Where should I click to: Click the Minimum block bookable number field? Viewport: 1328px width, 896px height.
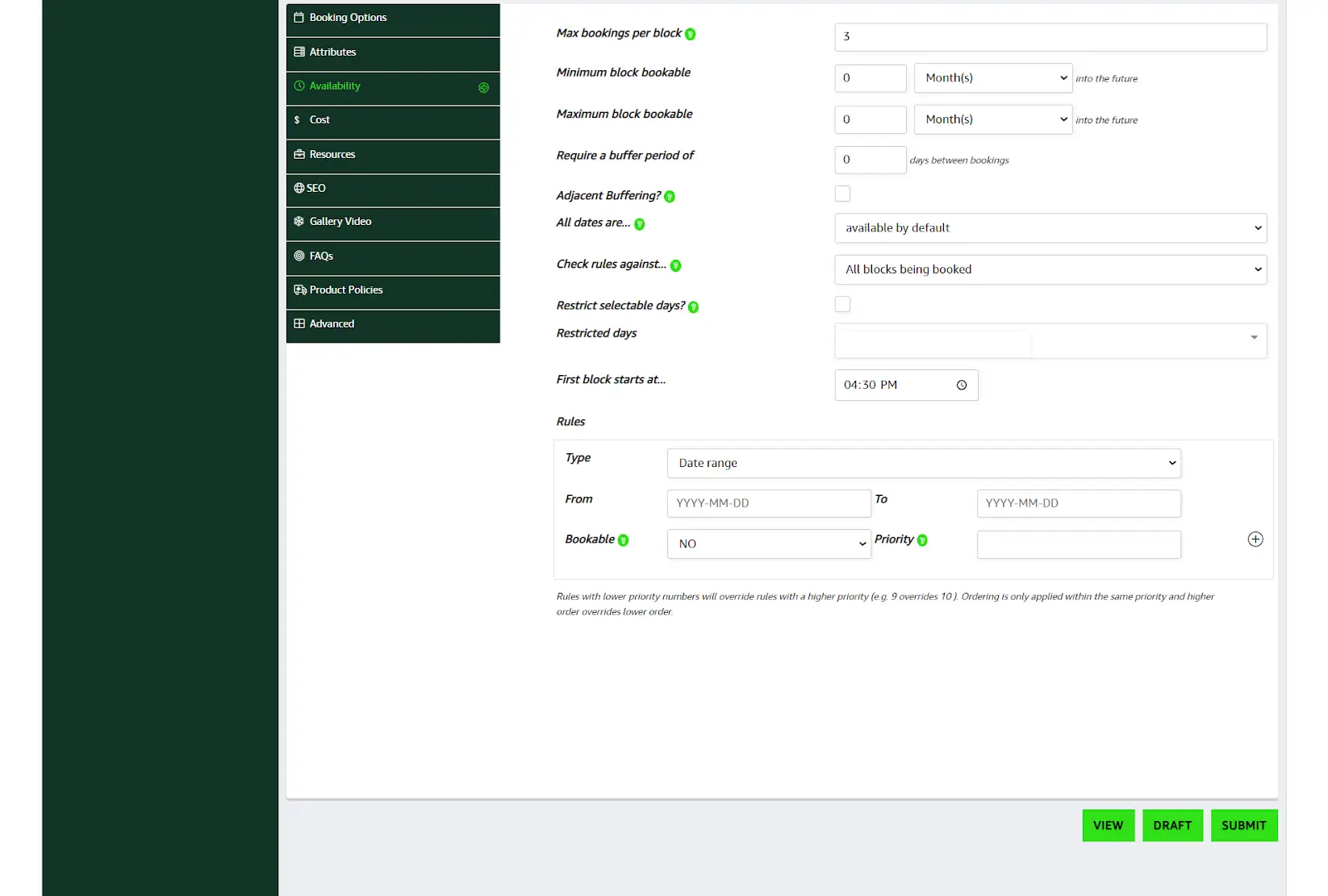pyautogui.click(x=871, y=78)
